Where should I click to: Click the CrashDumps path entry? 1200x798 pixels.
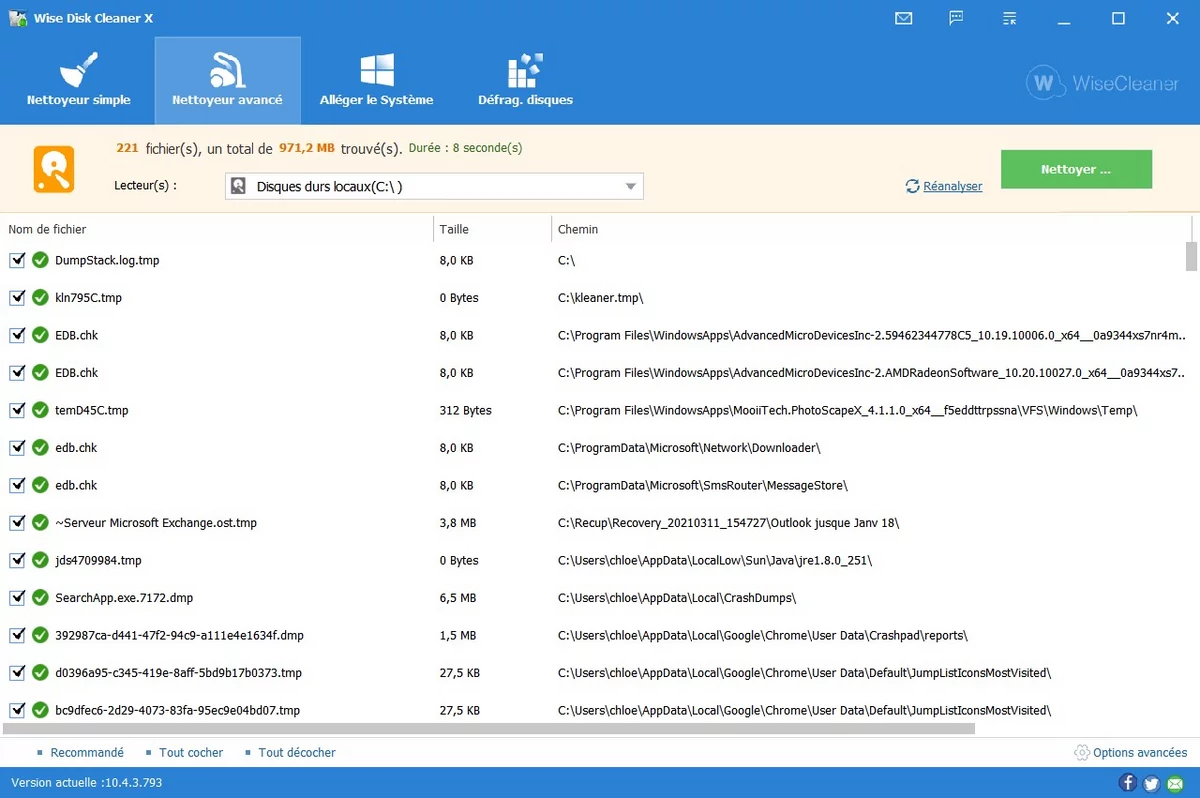tap(677, 598)
